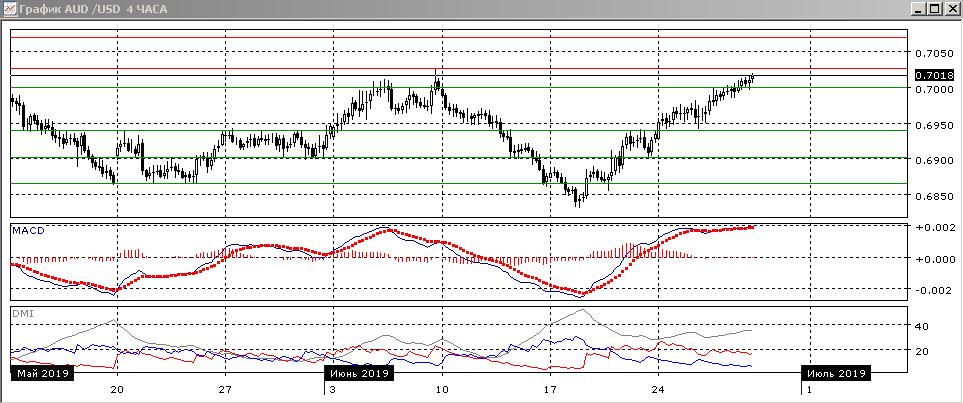Minimize the AUD/USD chart window

[917, 9]
